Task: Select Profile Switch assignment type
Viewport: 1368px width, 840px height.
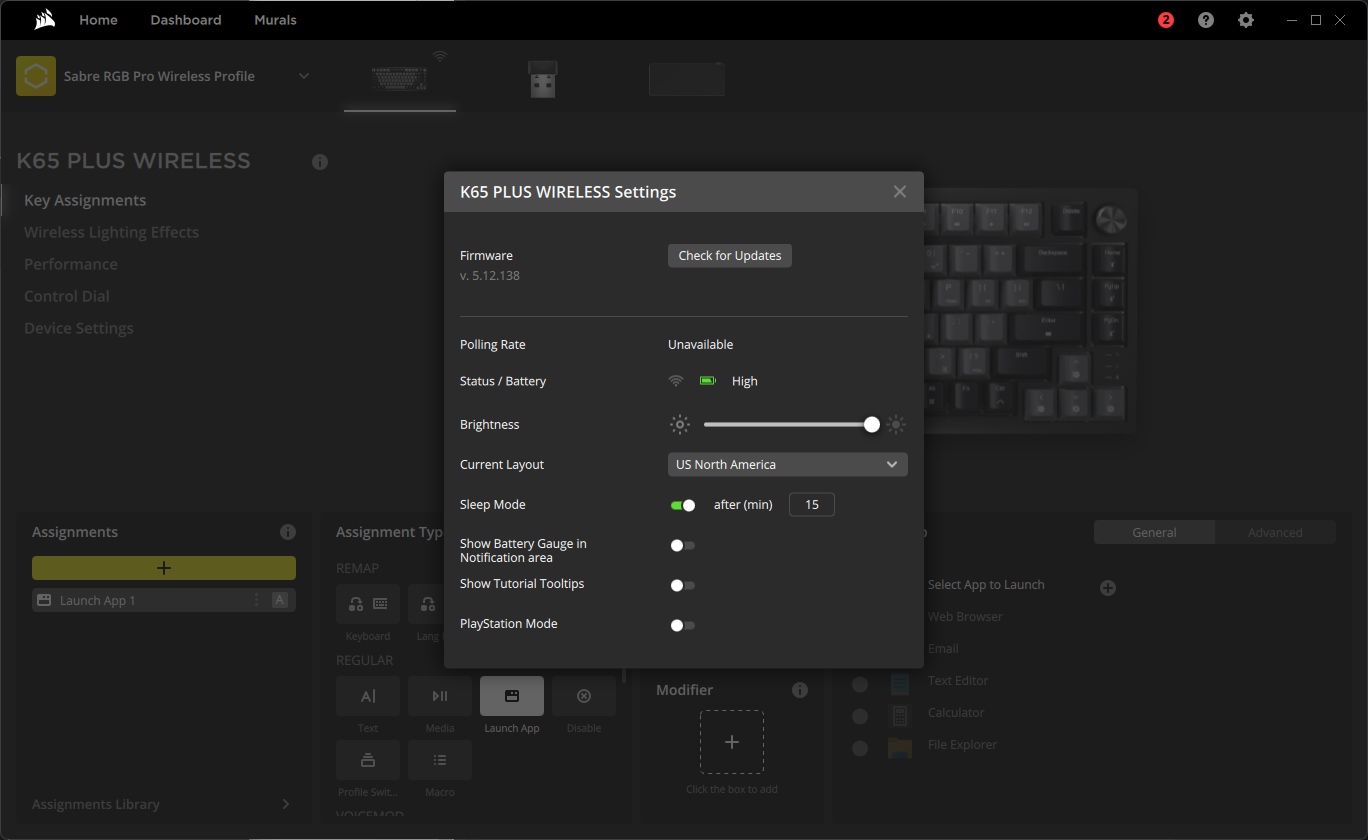Action: pyautogui.click(x=368, y=760)
